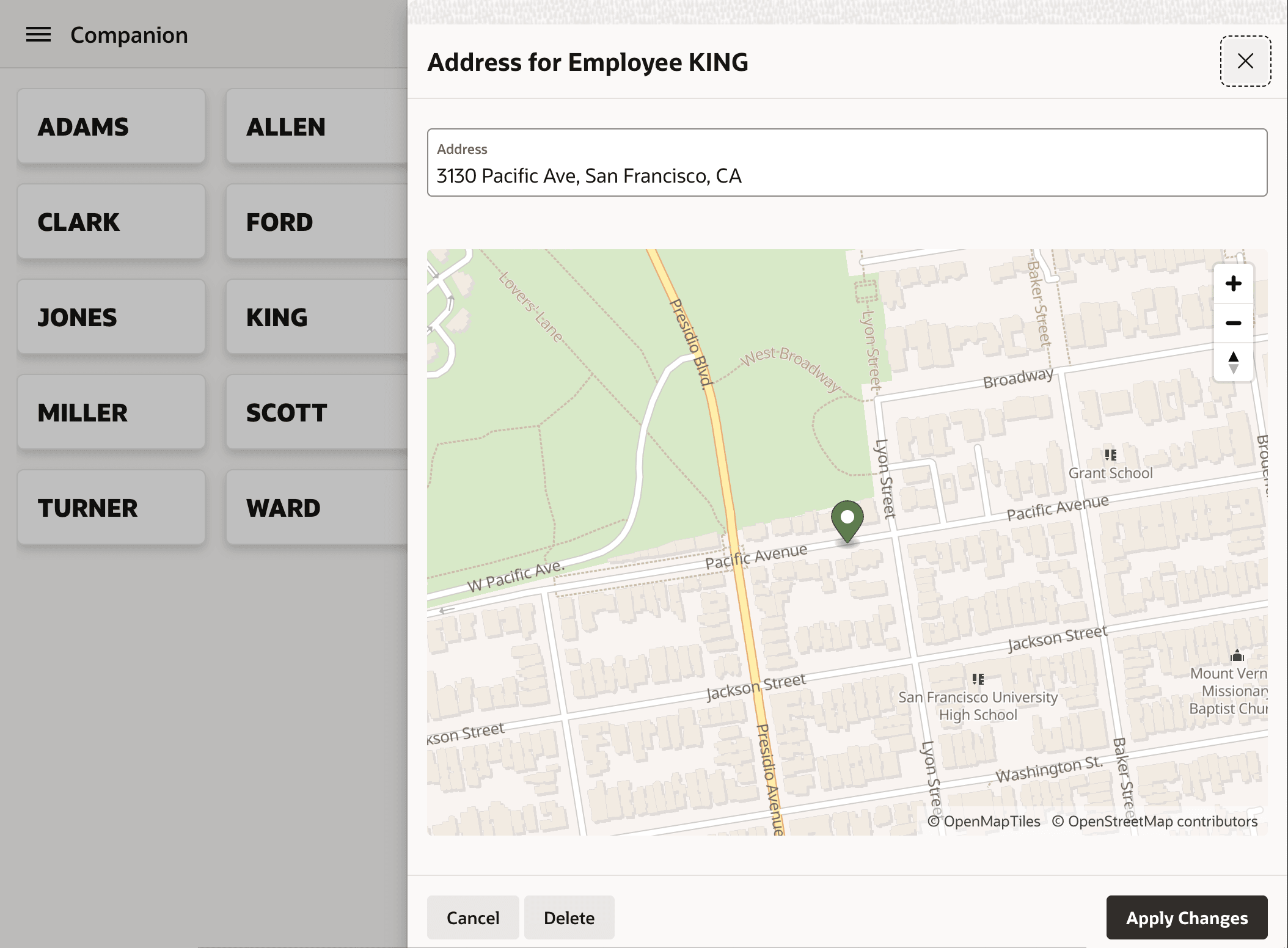Screen dimensions: 1288x948
Task: Open the OpenMapTiles attribution link
Action: [984, 821]
